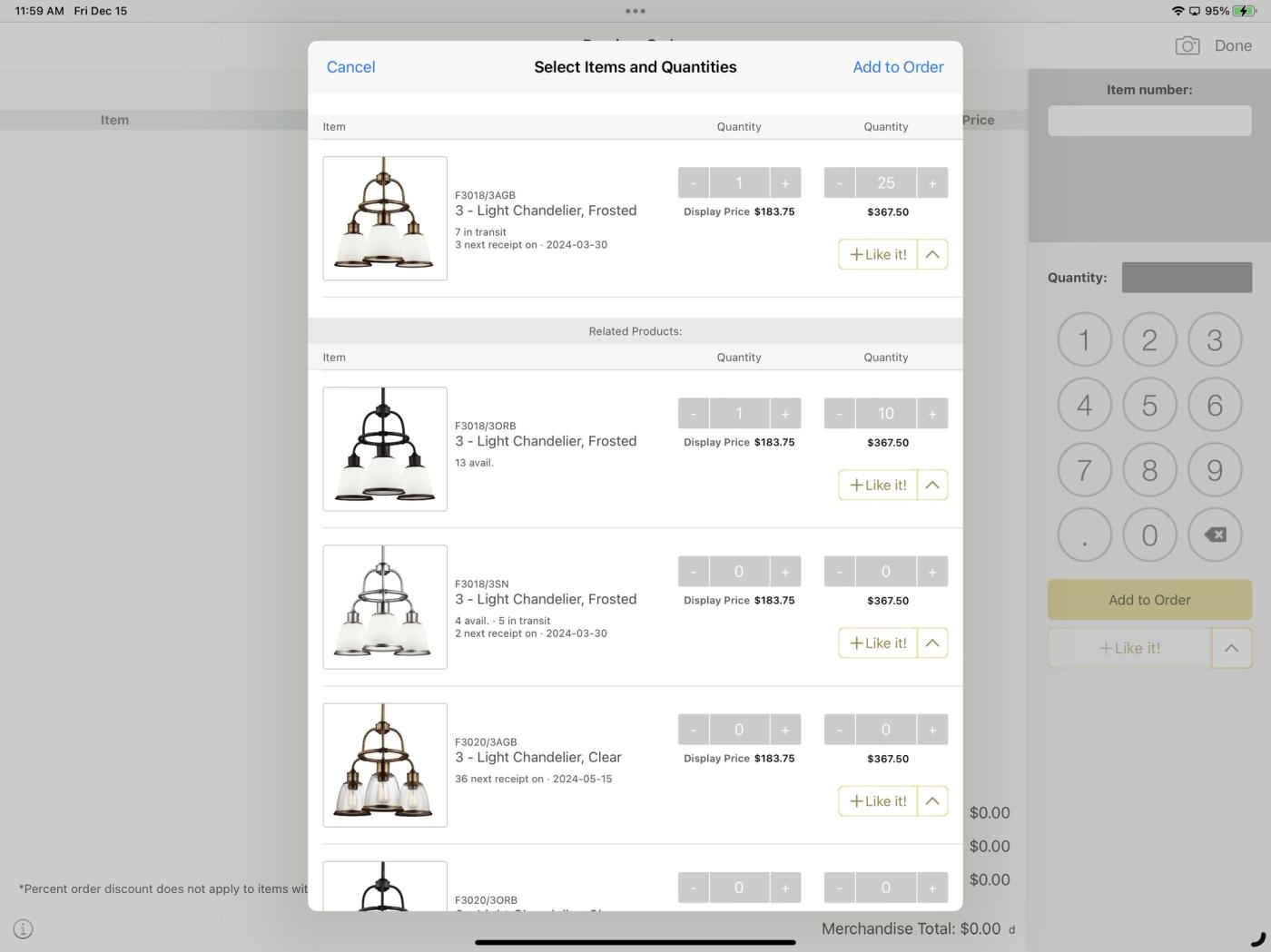The image size is (1271, 952).
Task: Decrease the 10 quantity for F3018/3ORB
Action: tap(840, 413)
